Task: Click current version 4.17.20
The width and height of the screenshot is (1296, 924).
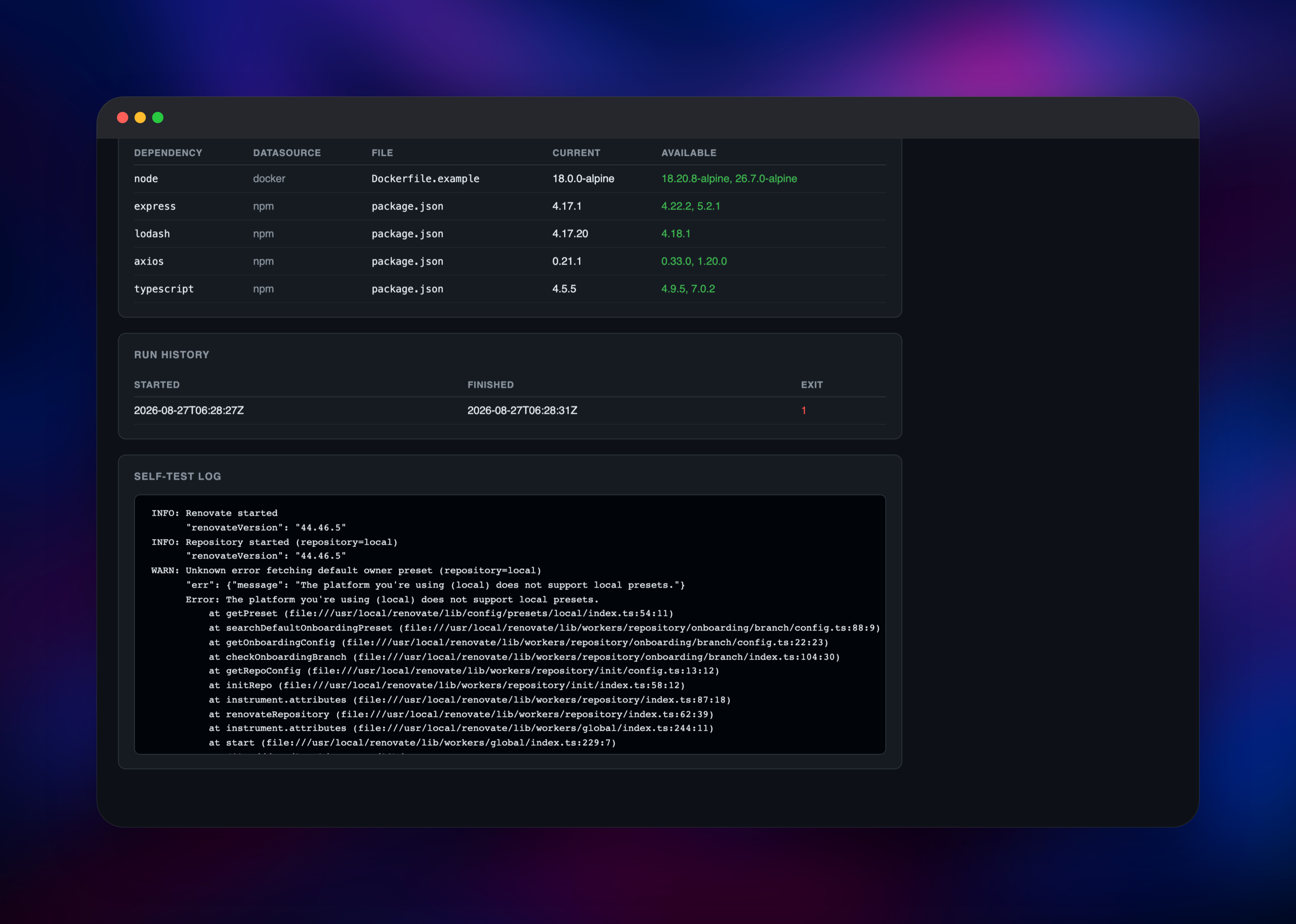Action: [570, 234]
